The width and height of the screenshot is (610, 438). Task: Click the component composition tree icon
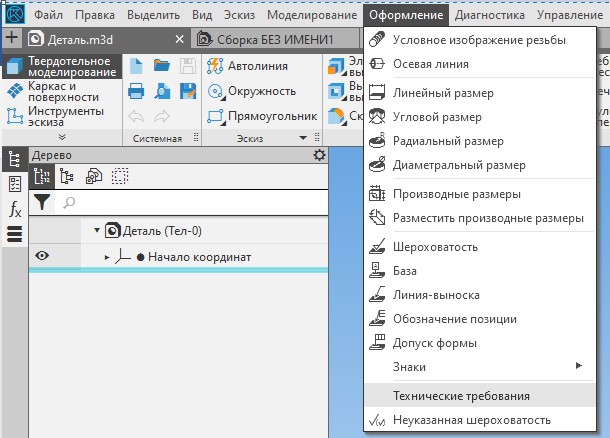[x=93, y=176]
